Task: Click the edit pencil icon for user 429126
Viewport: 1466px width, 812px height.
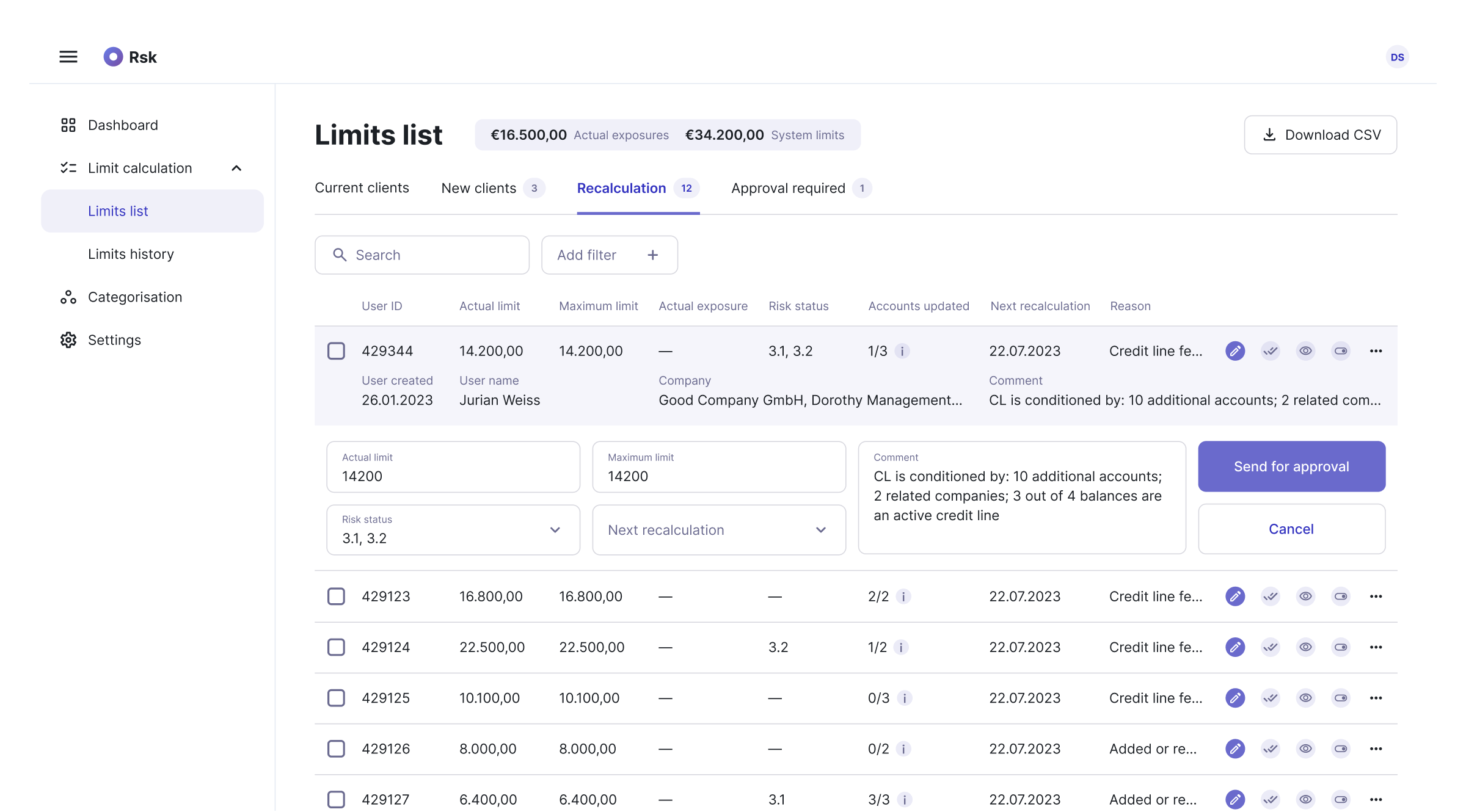Action: tap(1234, 749)
